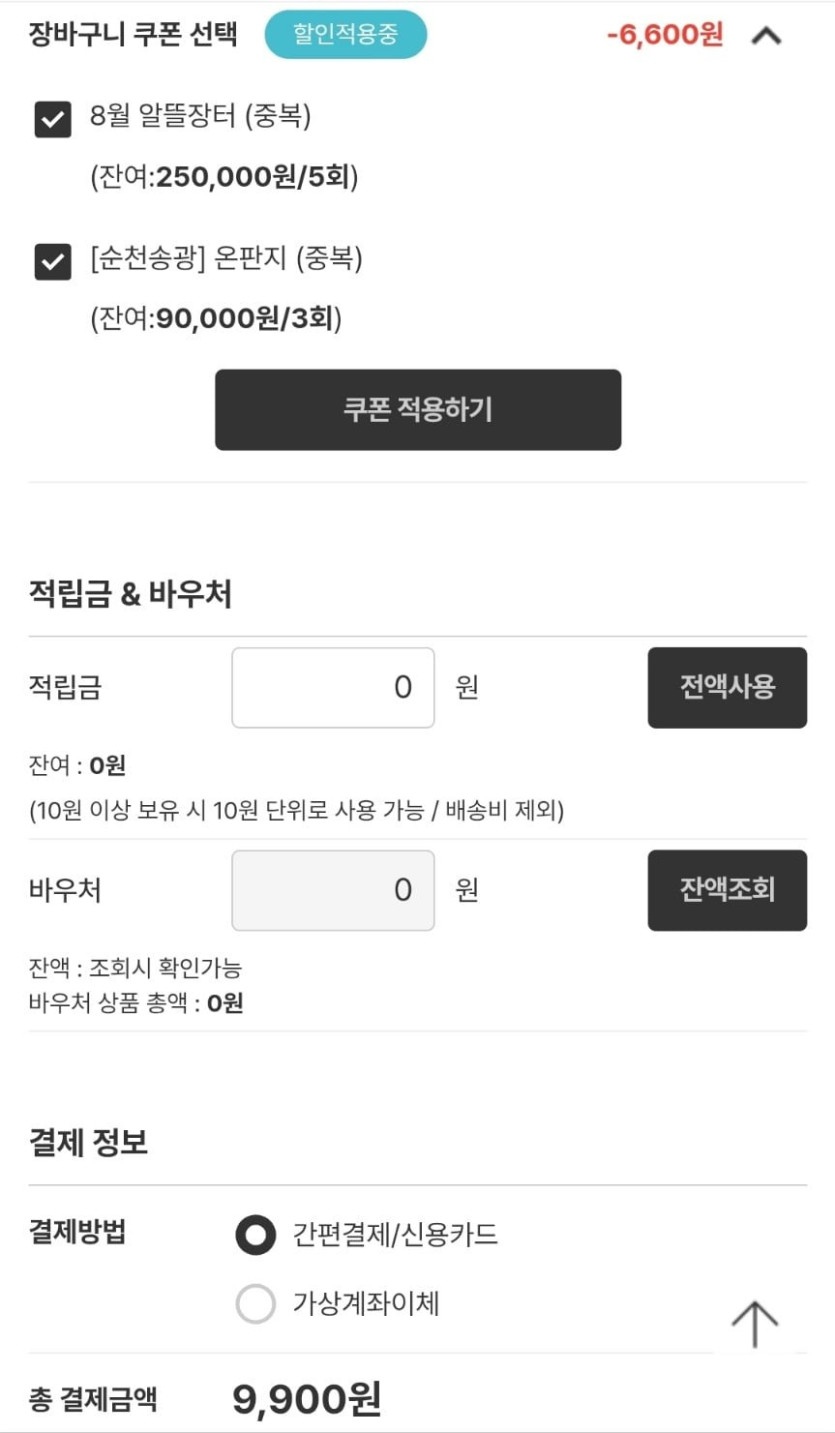
Task: Click the 할인적용중 status badge
Action: (x=345, y=35)
